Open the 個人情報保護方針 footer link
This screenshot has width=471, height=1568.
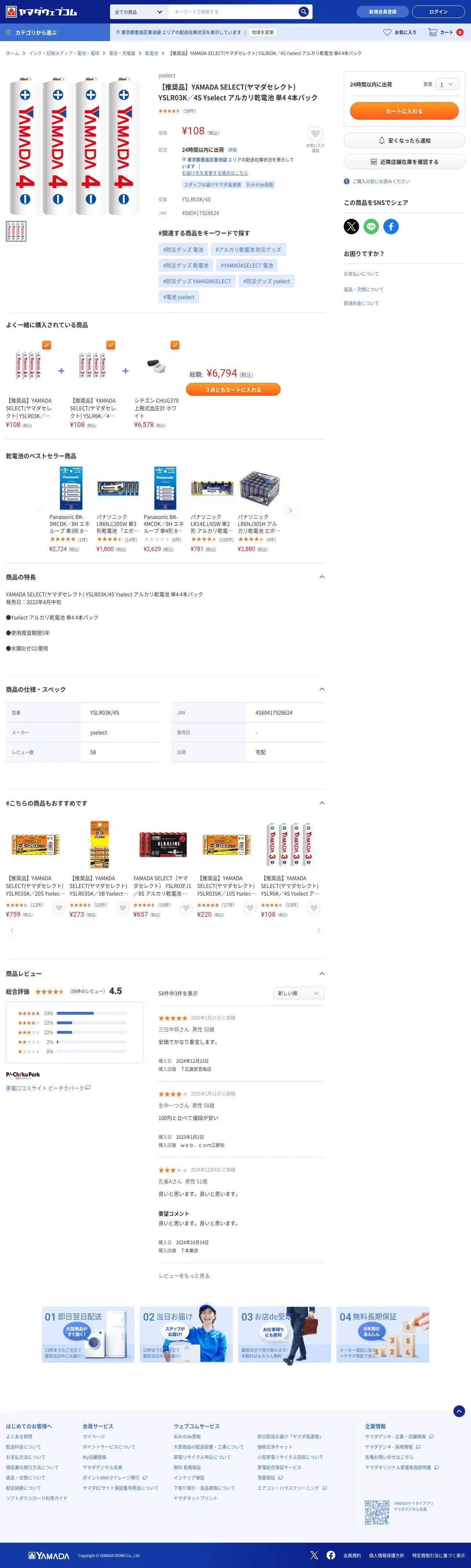[x=386, y=1555]
